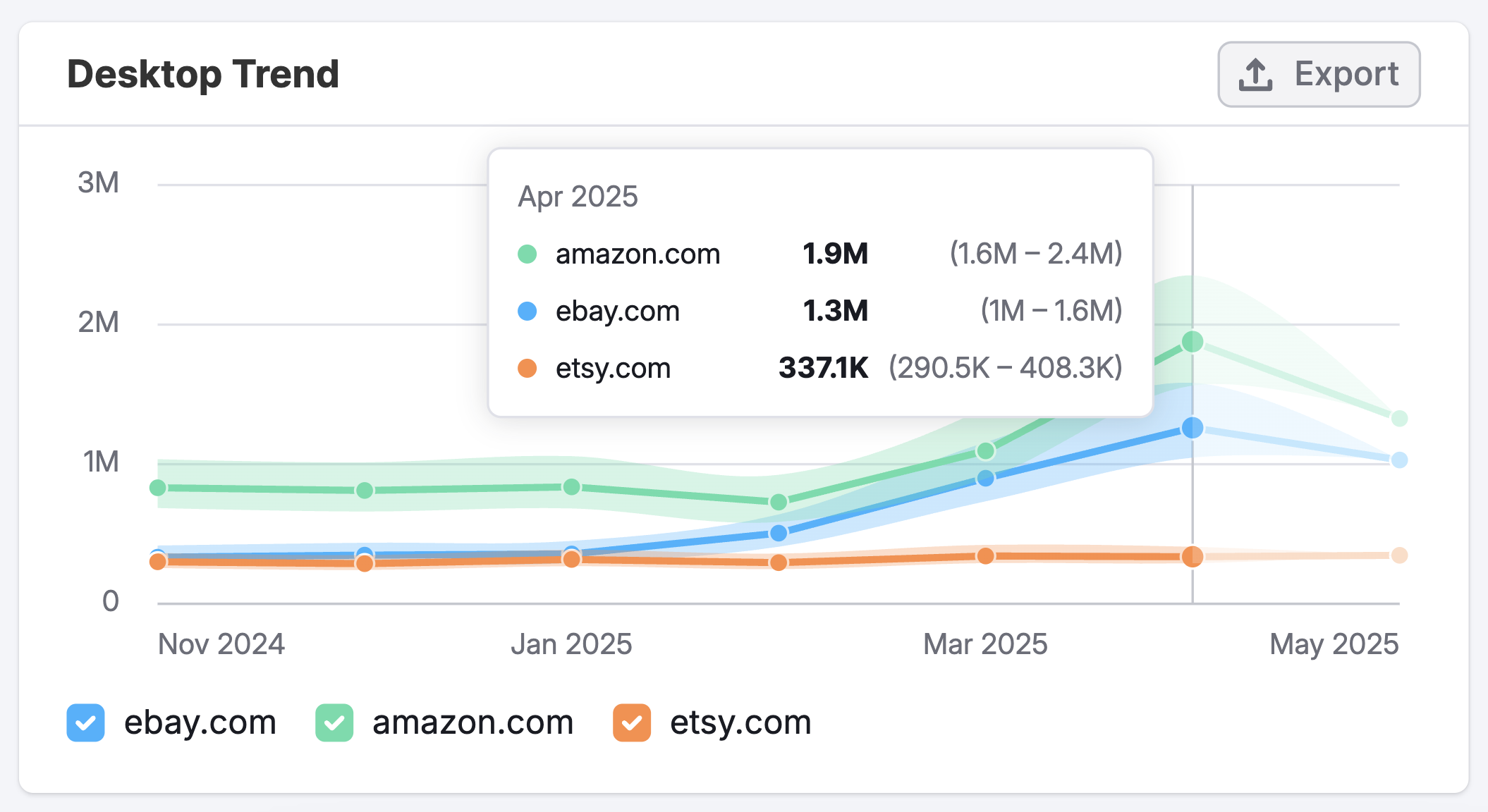The width and height of the screenshot is (1488, 812).
Task: Select the etsy.com March data point
Action: tap(986, 556)
